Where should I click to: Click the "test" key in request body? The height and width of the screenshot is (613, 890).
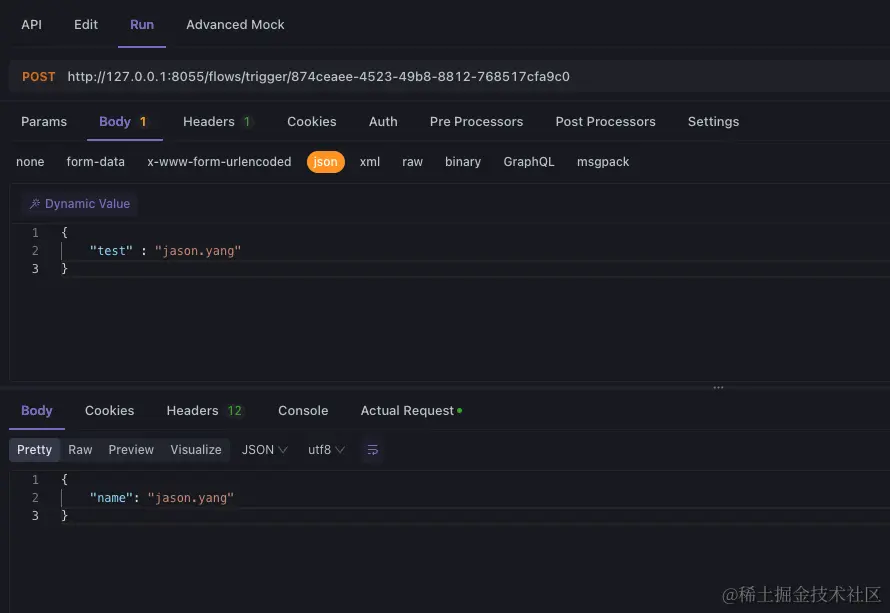pyautogui.click(x=111, y=250)
